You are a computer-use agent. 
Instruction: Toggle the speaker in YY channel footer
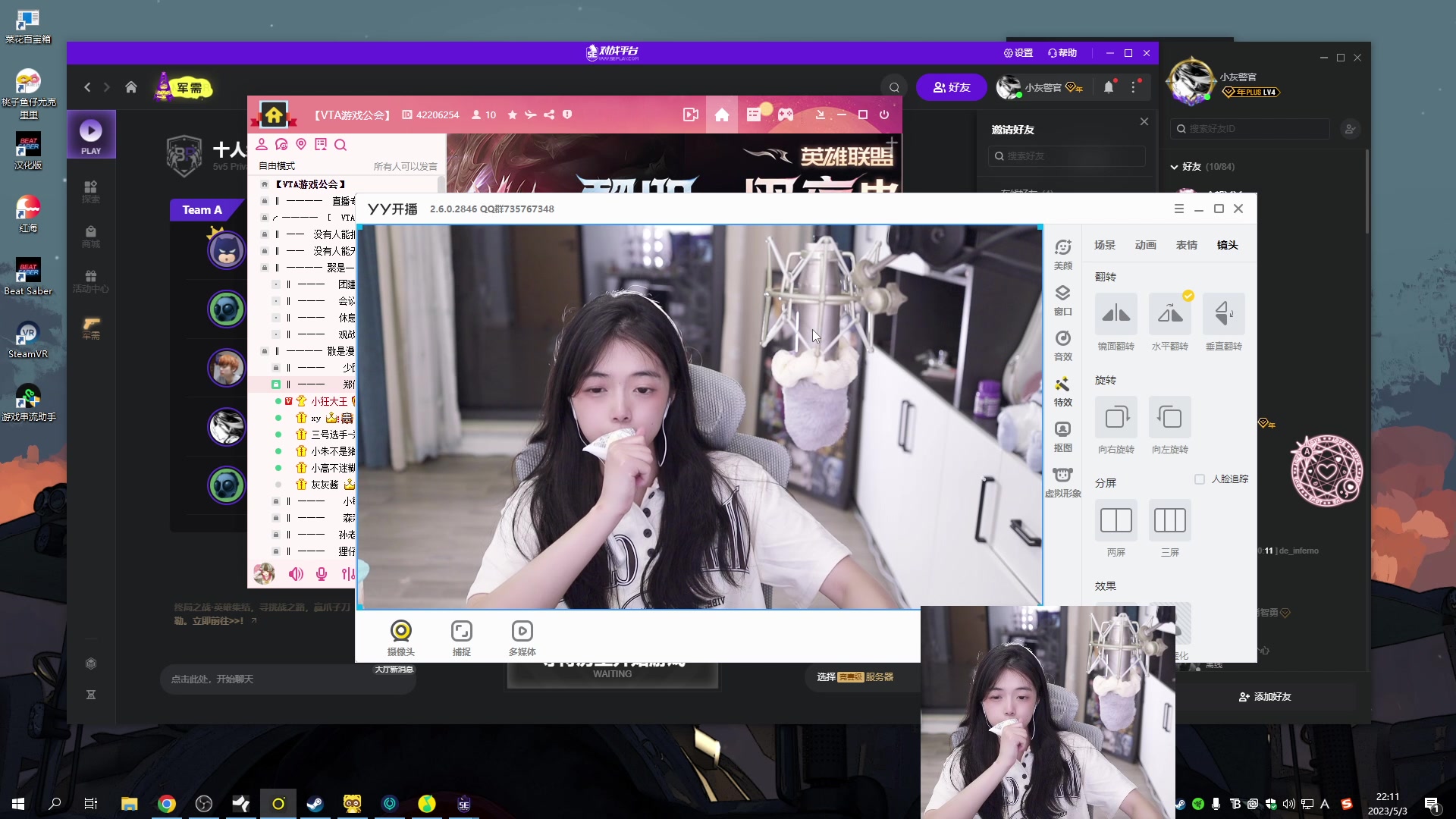296,574
